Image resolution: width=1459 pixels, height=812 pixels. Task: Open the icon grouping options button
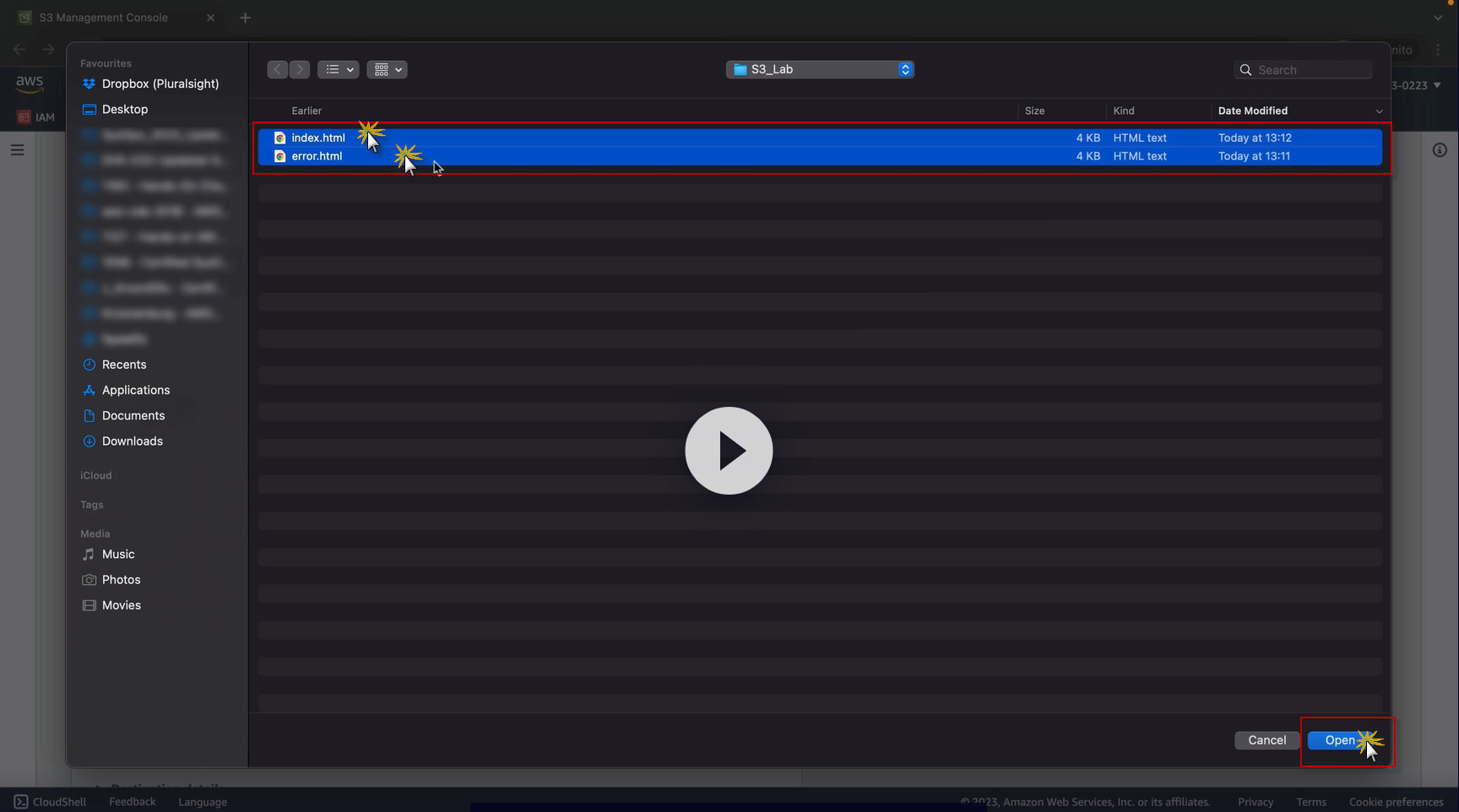[387, 69]
